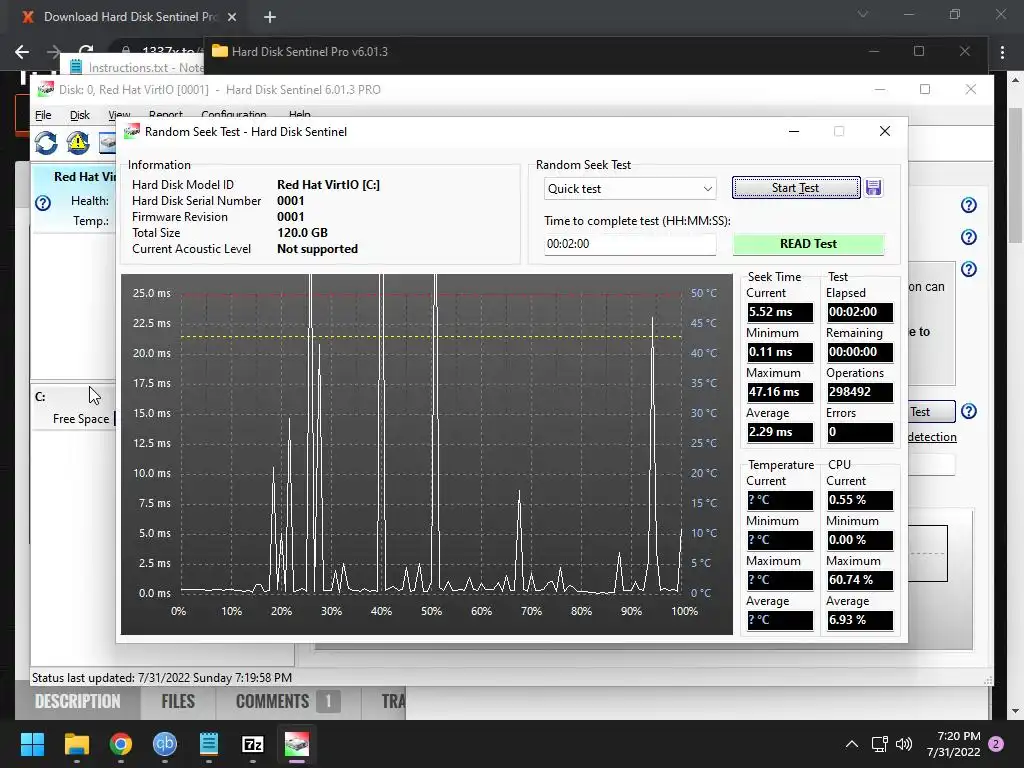Open the Disk menu
The width and height of the screenshot is (1024, 768).
[80, 115]
